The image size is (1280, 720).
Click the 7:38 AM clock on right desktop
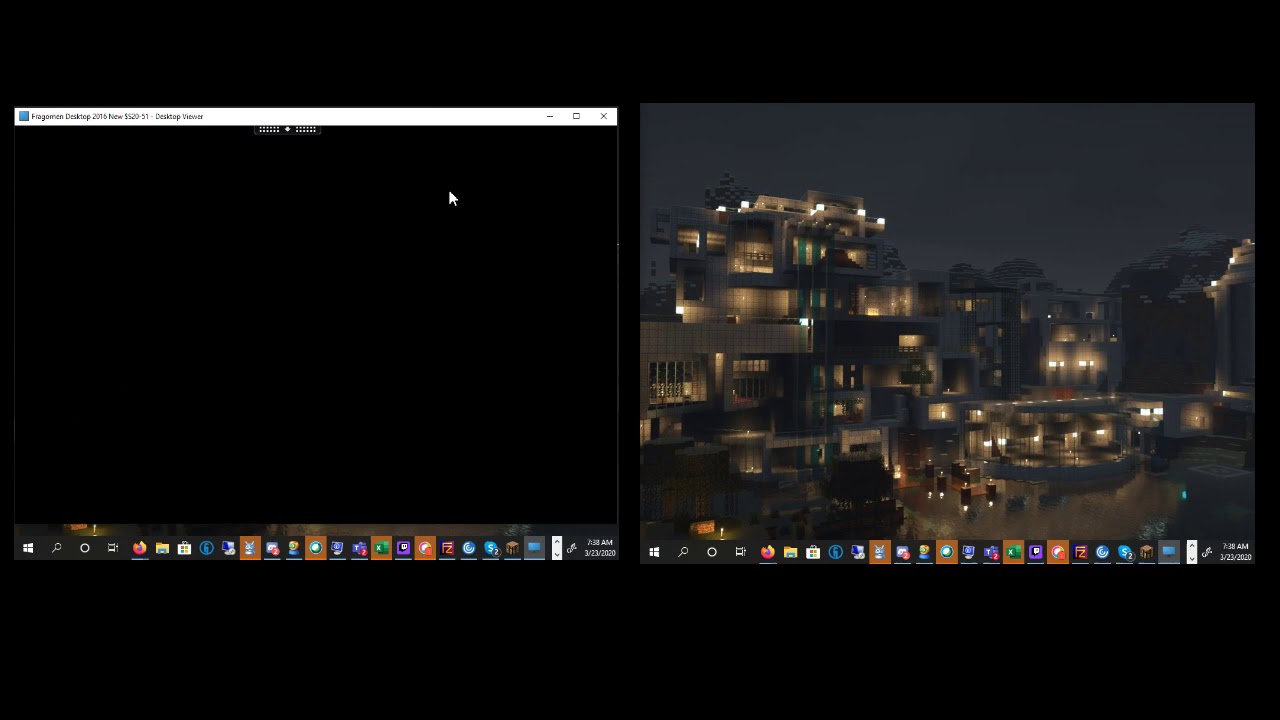click(x=1236, y=552)
